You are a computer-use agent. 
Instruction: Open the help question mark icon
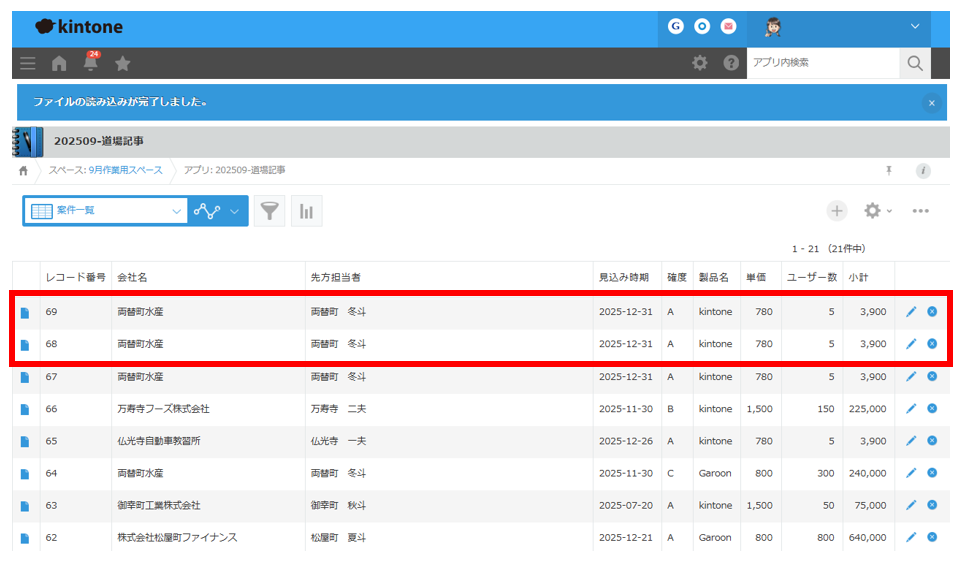[731, 63]
